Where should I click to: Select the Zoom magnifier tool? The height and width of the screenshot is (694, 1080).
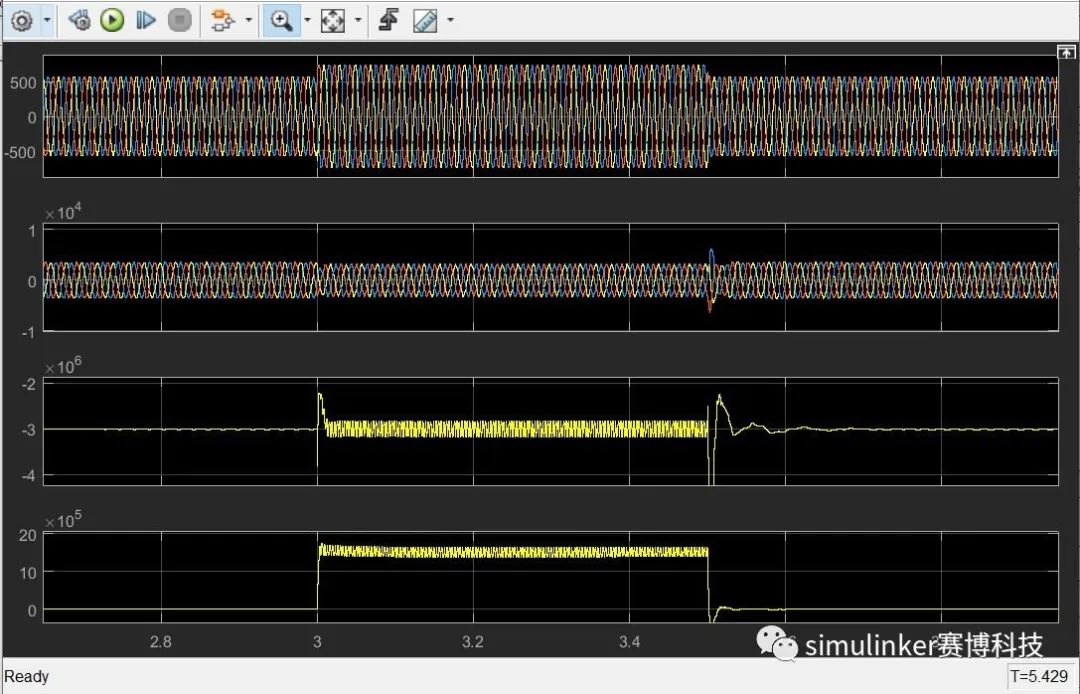tap(281, 21)
